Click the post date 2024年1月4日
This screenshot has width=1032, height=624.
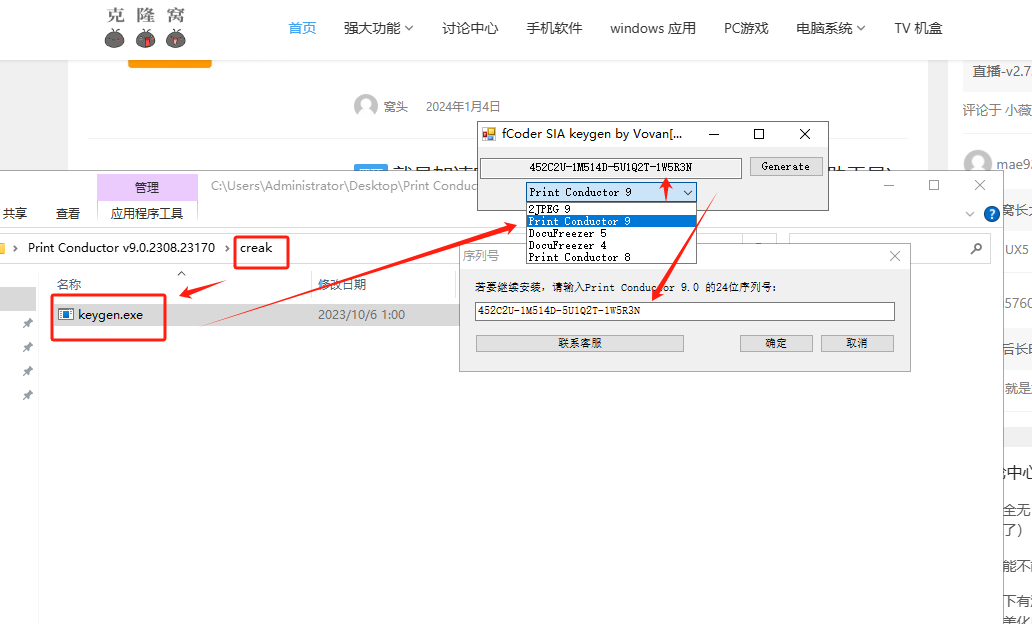coord(463,107)
